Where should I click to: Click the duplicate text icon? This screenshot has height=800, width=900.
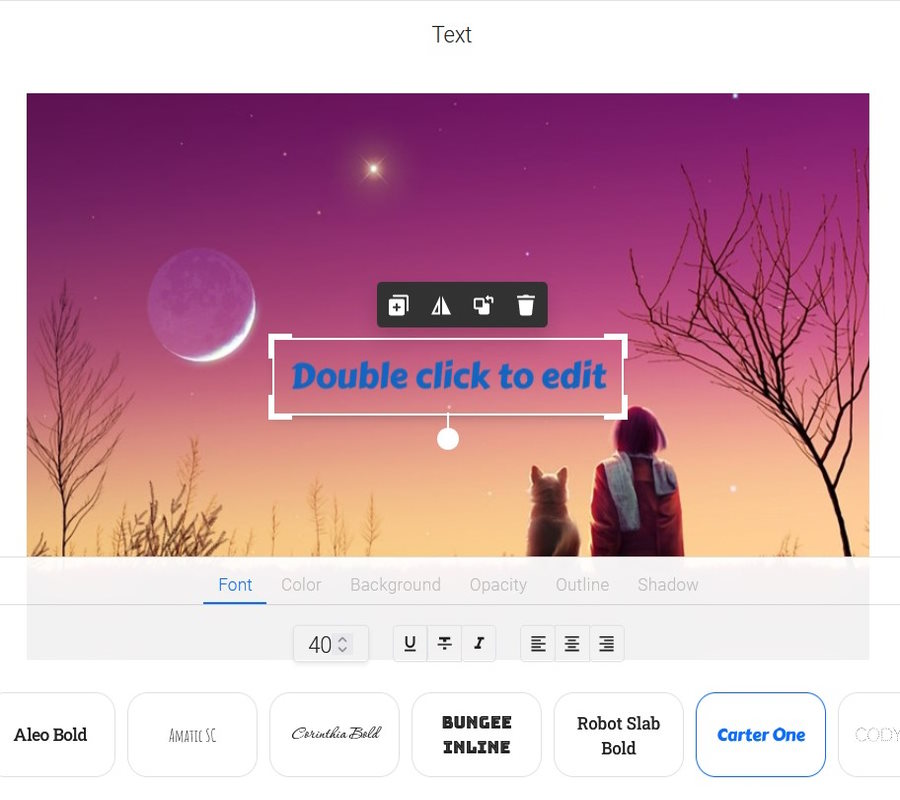[x=398, y=305]
